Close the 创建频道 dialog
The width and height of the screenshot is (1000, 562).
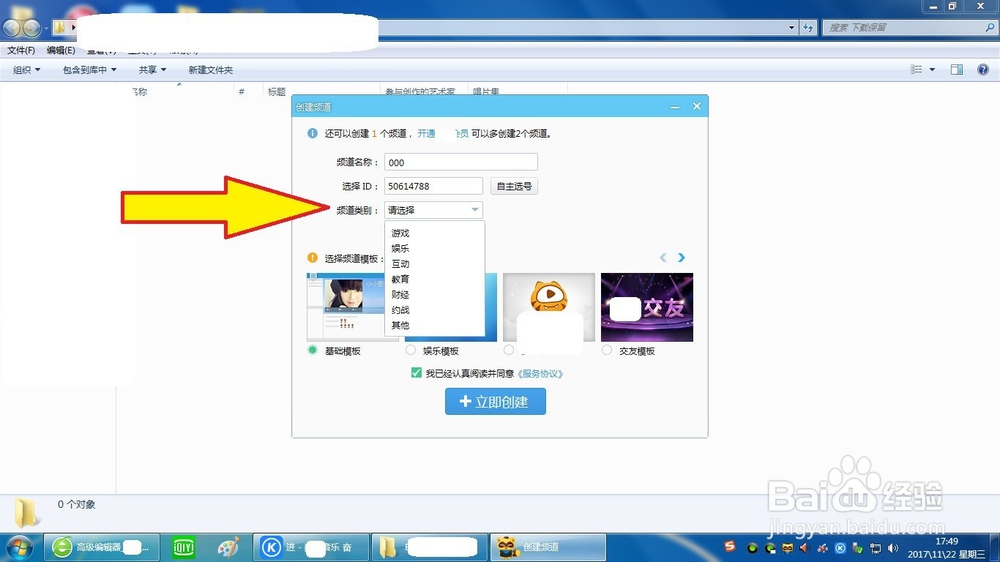click(x=697, y=107)
